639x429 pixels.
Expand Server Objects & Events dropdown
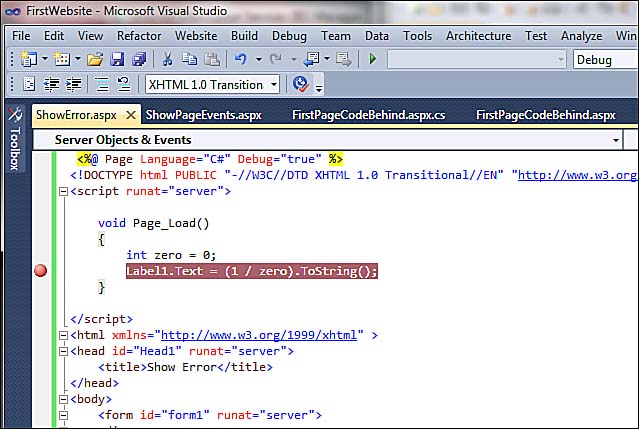[616, 140]
